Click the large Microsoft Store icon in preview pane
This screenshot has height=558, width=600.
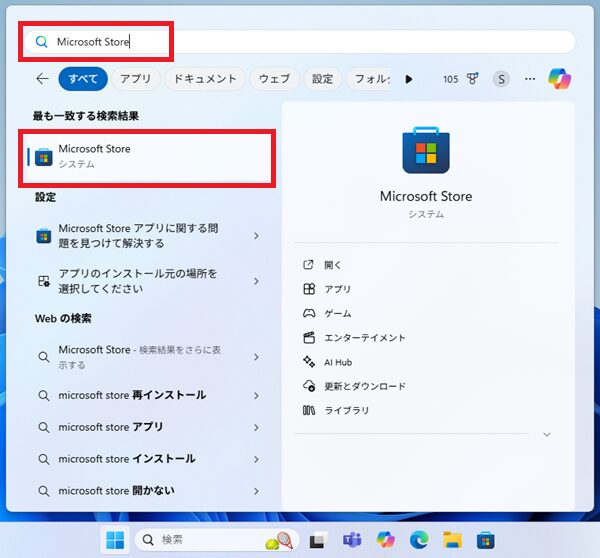pos(426,150)
